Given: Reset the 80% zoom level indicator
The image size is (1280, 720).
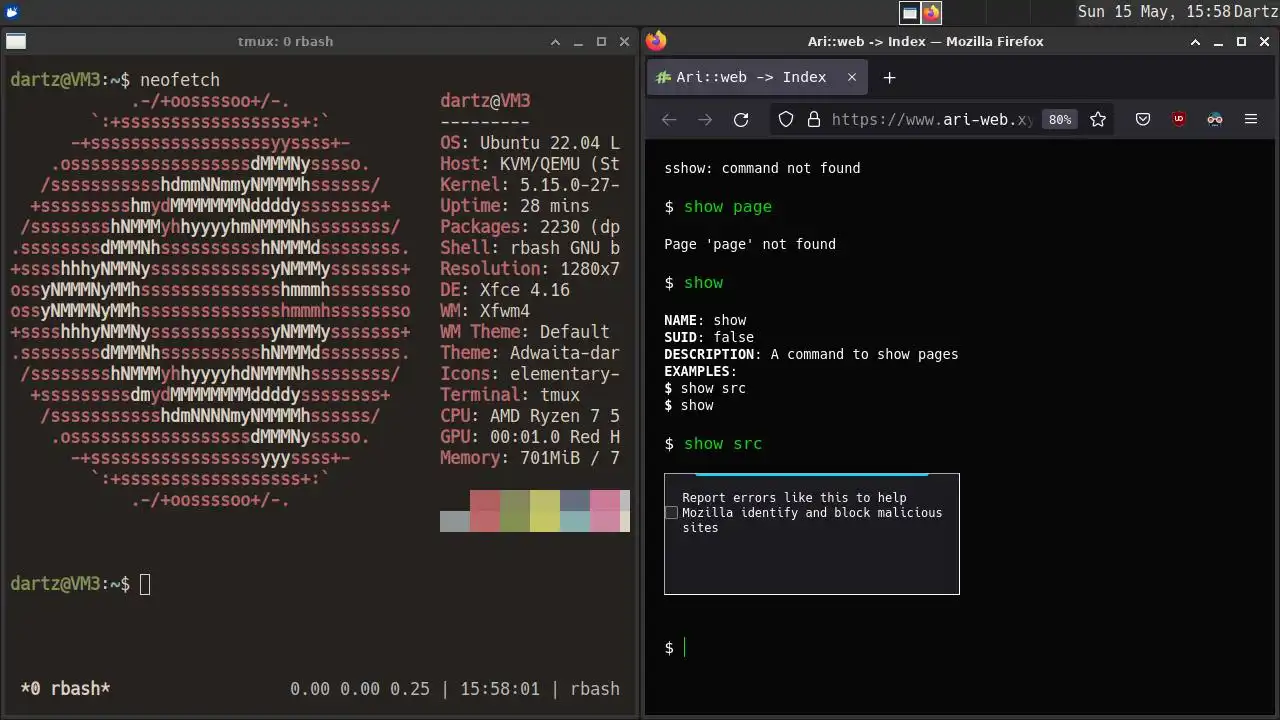Looking at the screenshot, I should [1060, 119].
